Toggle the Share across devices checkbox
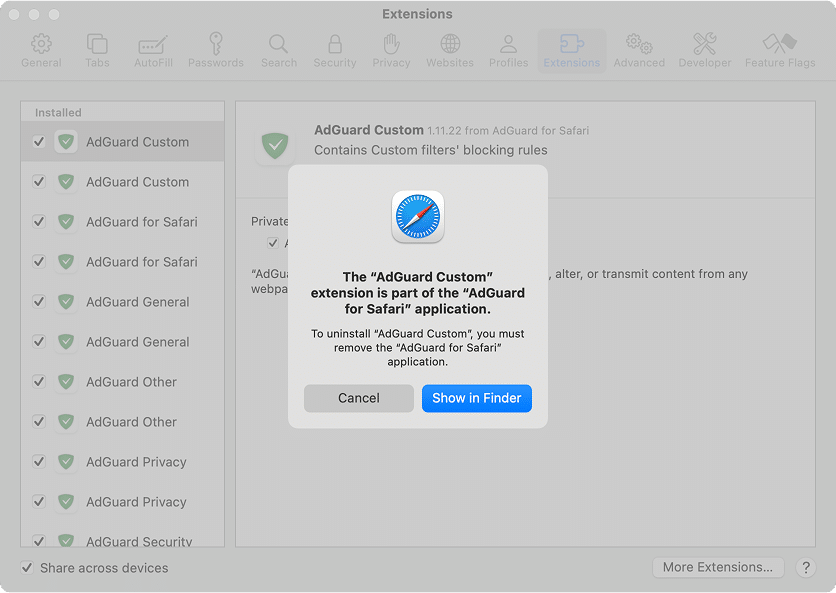 (27, 567)
